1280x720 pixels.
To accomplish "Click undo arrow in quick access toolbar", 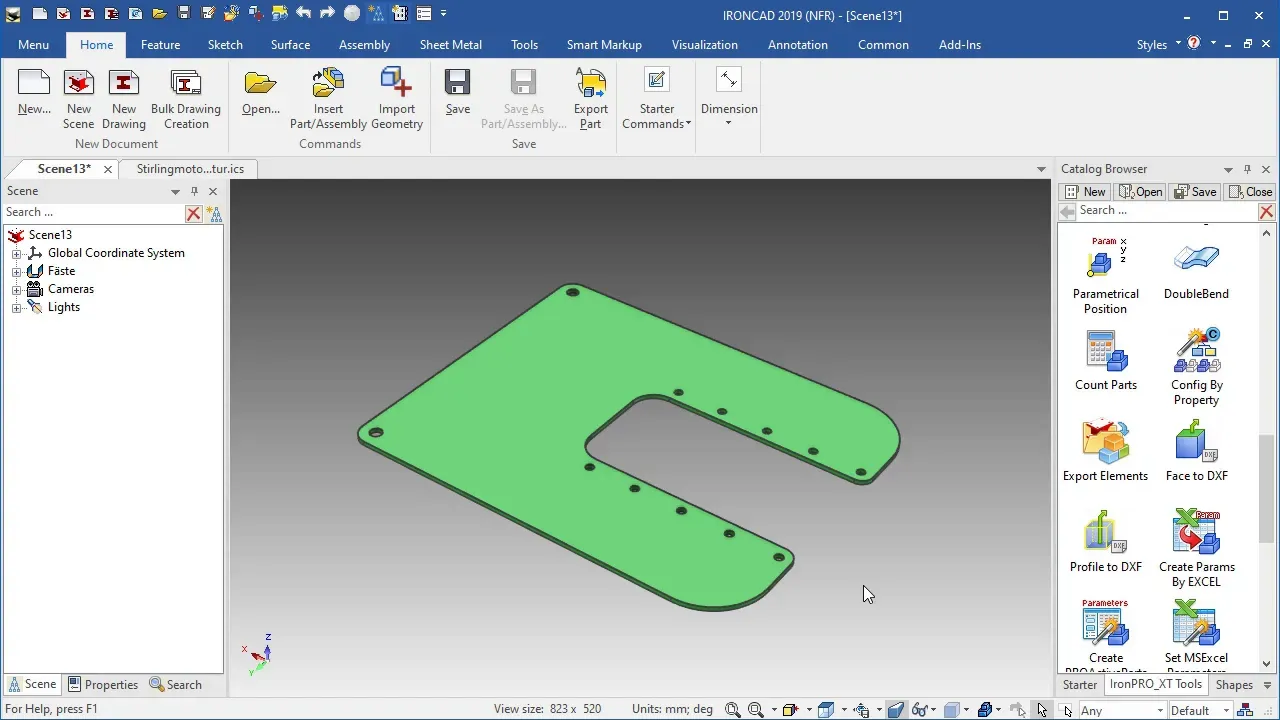I will [x=304, y=14].
